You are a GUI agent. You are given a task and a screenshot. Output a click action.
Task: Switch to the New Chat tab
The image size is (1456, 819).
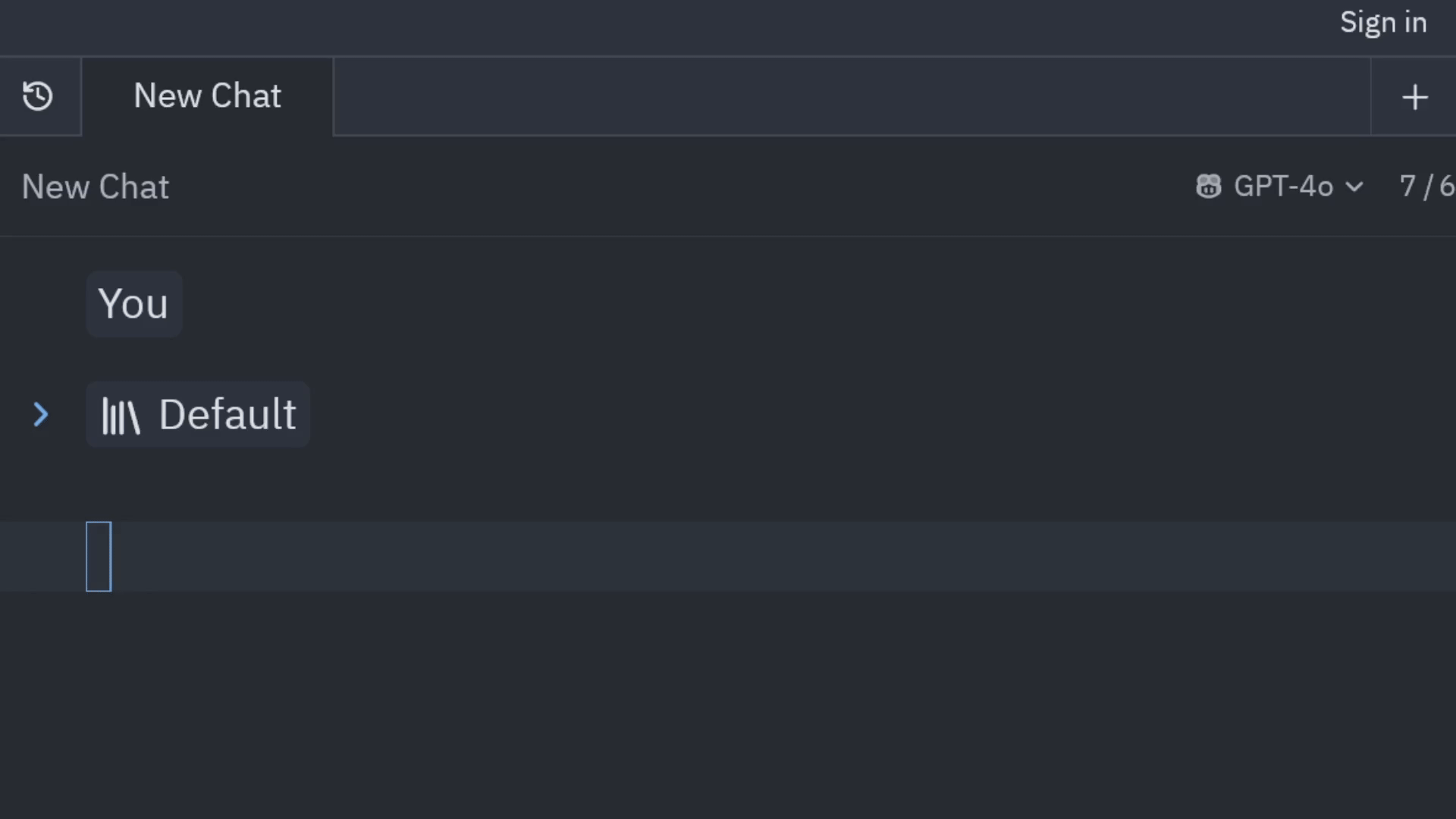click(207, 96)
